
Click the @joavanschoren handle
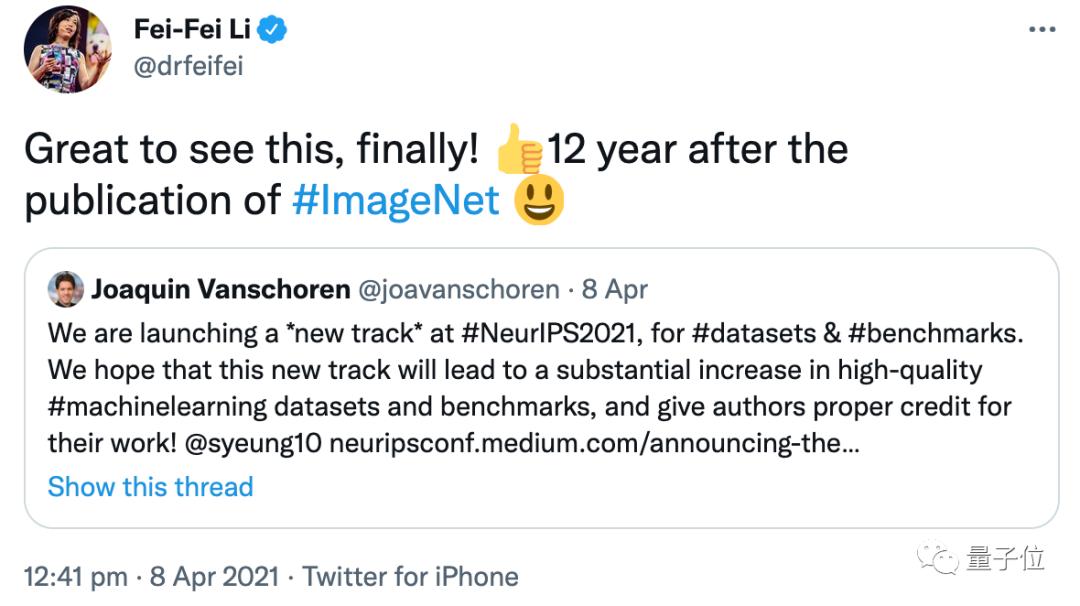[x=459, y=290]
